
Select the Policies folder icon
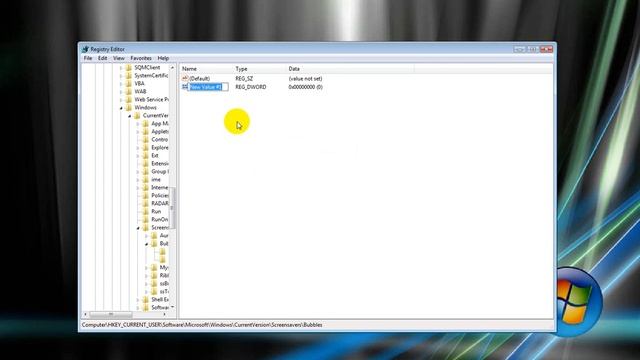tap(146, 196)
